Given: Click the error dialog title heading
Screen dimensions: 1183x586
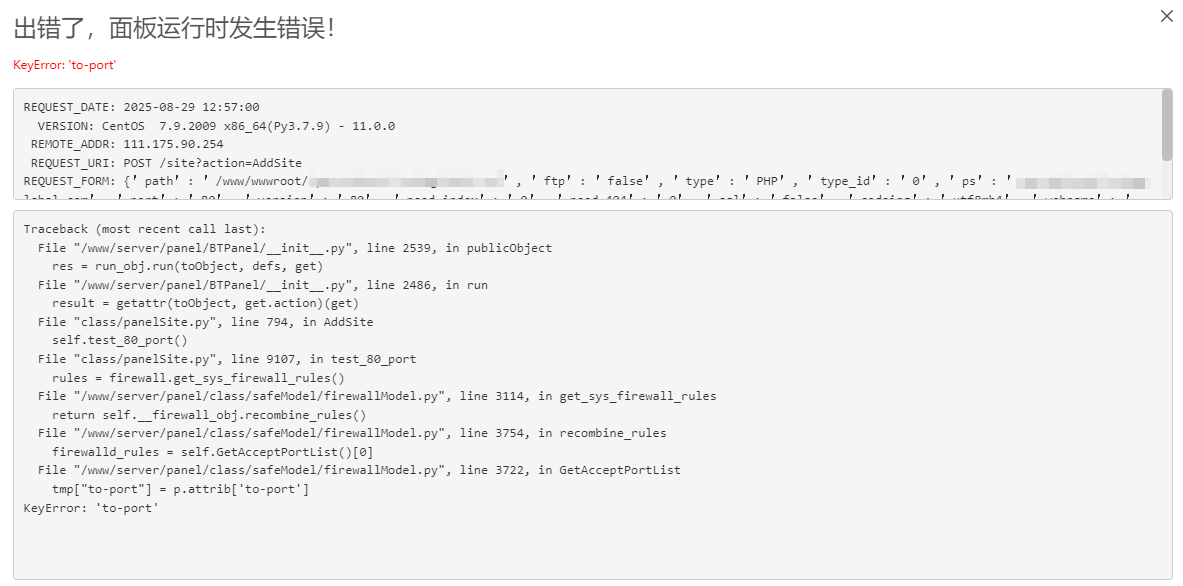Looking at the screenshot, I should (174, 29).
